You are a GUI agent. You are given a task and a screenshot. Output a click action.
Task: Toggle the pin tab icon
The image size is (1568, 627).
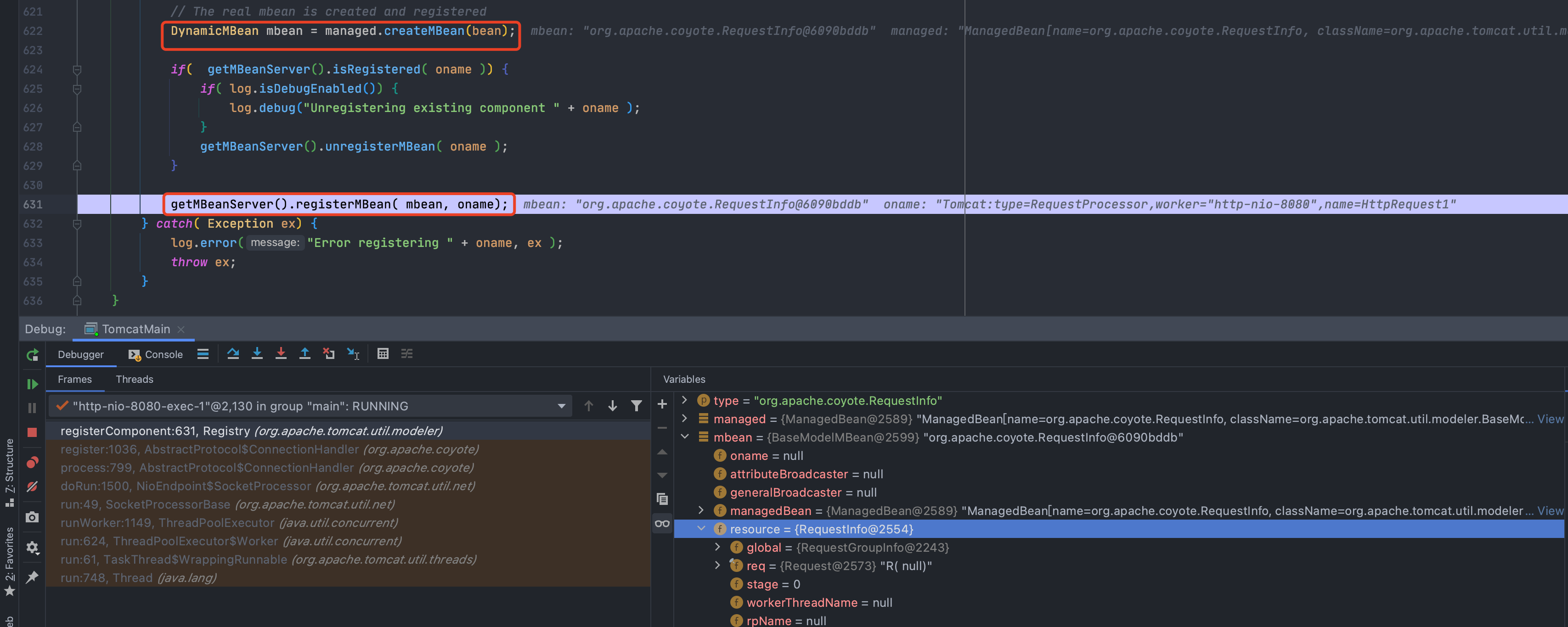pyautogui.click(x=32, y=577)
